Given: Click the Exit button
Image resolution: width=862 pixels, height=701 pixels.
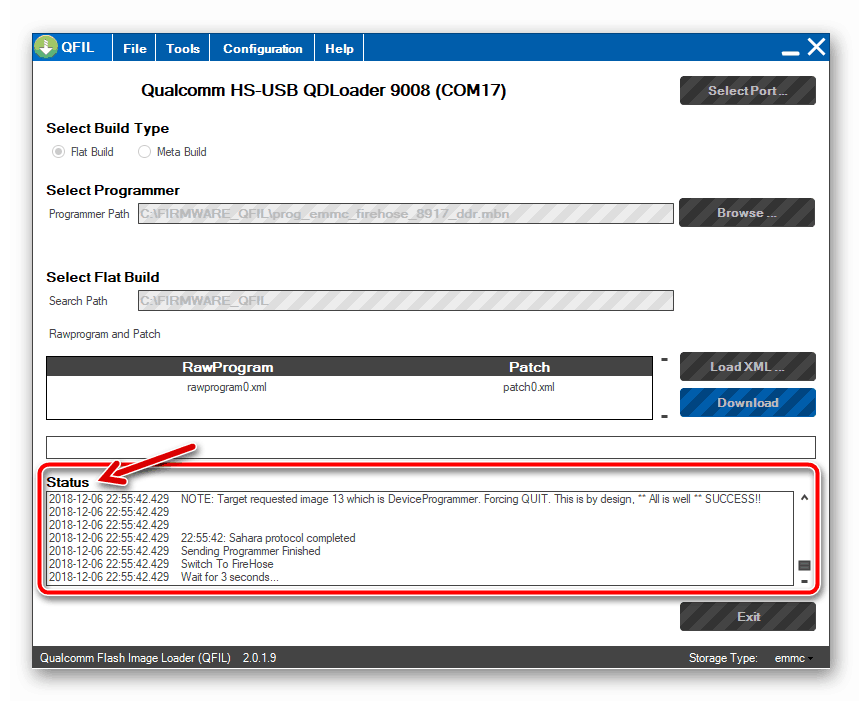Looking at the screenshot, I should pos(748,616).
